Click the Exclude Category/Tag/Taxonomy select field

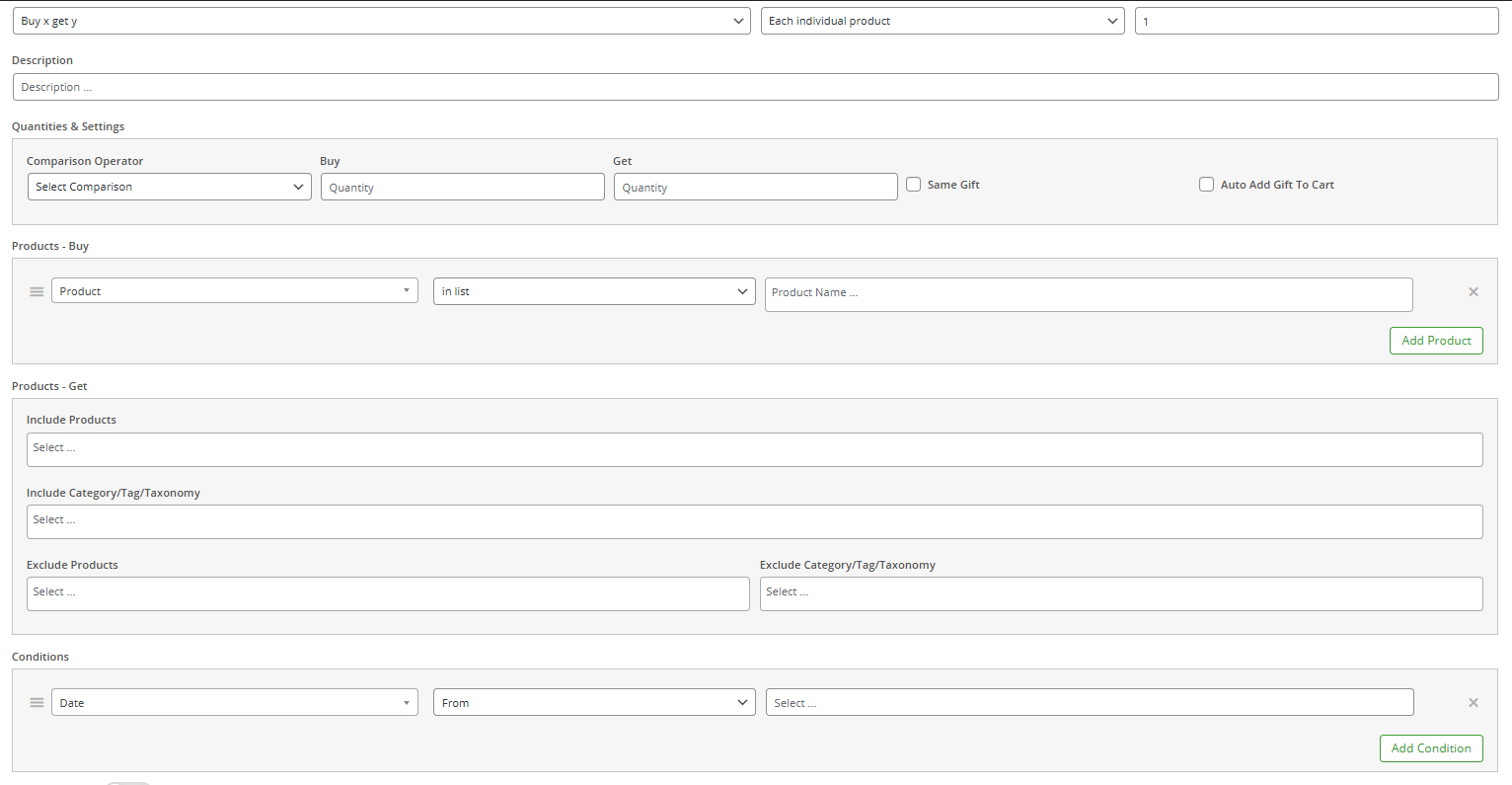coord(1121,593)
